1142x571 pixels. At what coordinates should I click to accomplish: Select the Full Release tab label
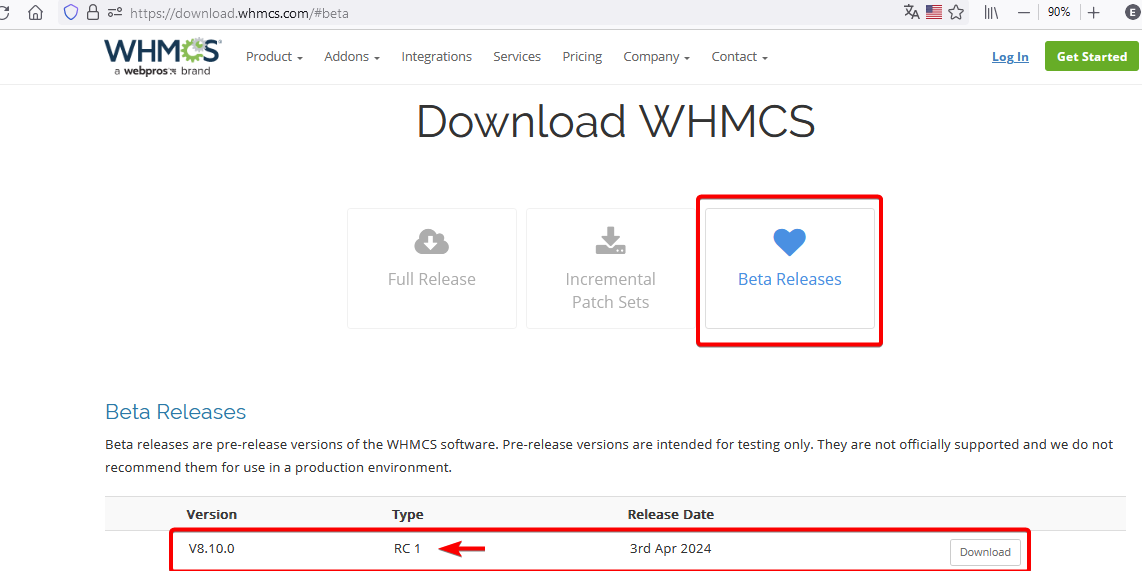[x=432, y=279]
